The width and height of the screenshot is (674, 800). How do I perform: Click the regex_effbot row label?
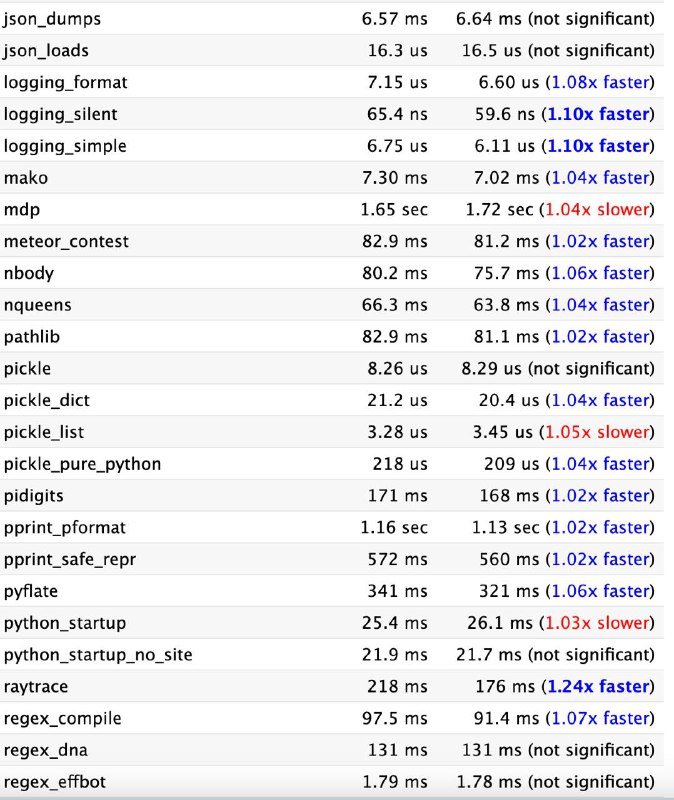point(55,782)
